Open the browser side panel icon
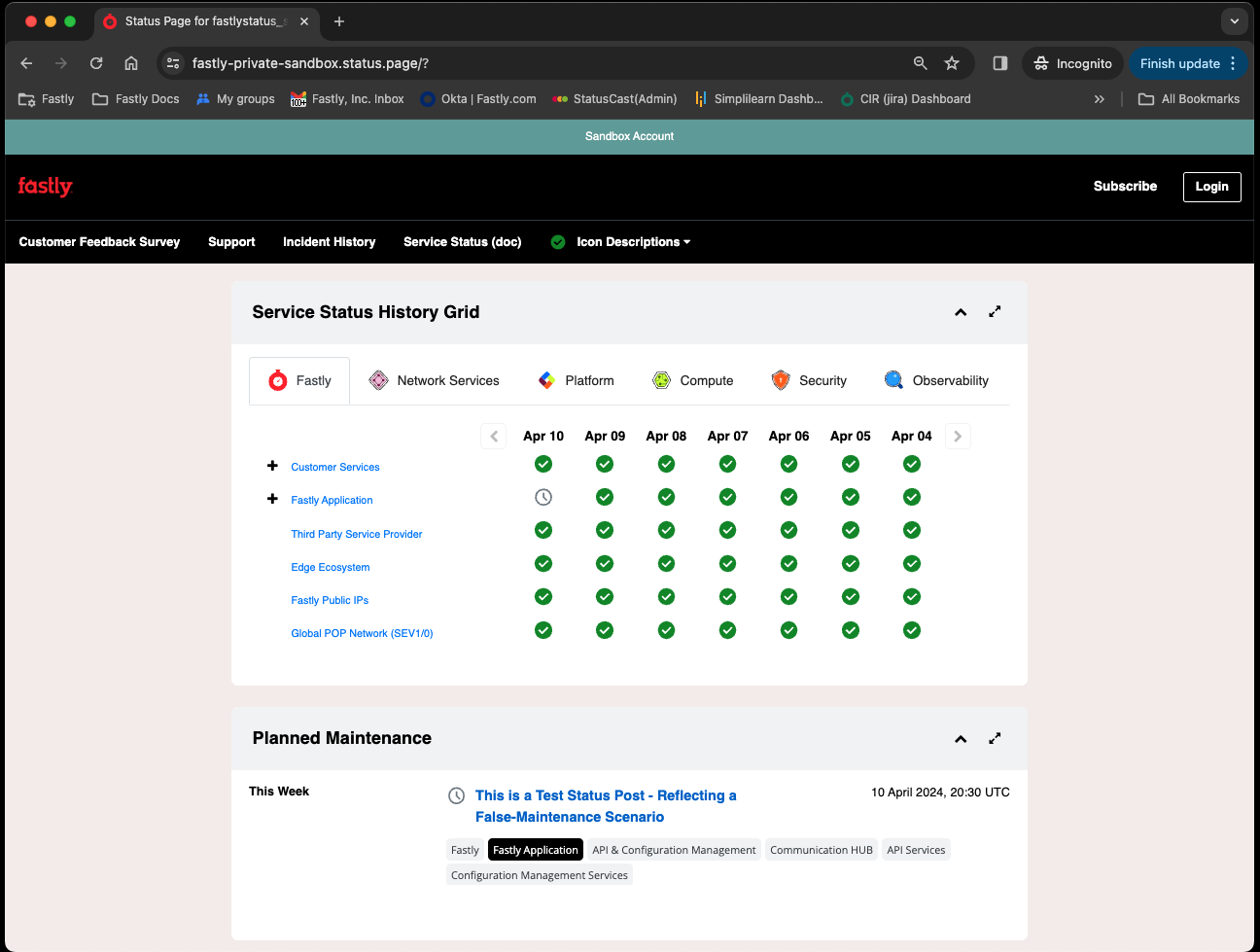Viewport: 1260px width, 952px height. (x=999, y=63)
